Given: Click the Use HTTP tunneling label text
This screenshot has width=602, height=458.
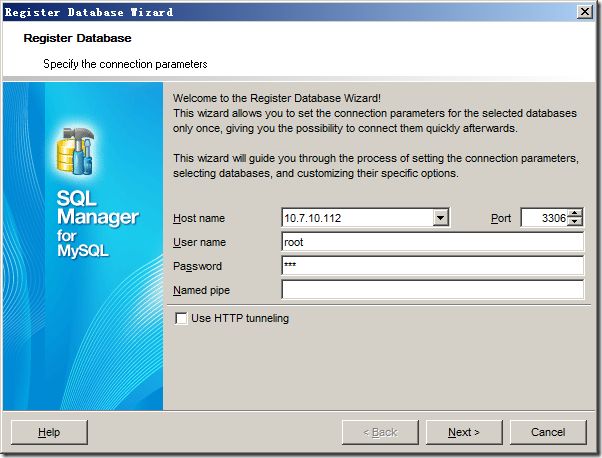Looking at the screenshot, I should tap(240, 318).
